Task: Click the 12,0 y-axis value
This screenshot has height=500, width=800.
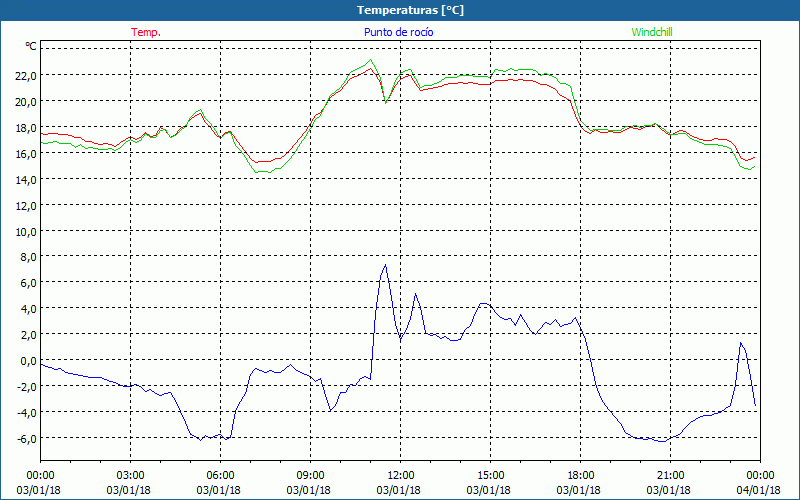Action: [26, 206]
